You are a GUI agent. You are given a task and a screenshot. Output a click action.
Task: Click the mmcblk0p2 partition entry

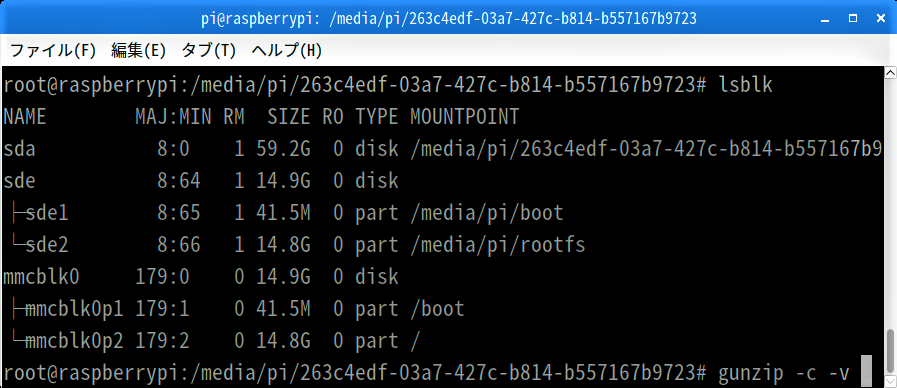click(74, 342)
